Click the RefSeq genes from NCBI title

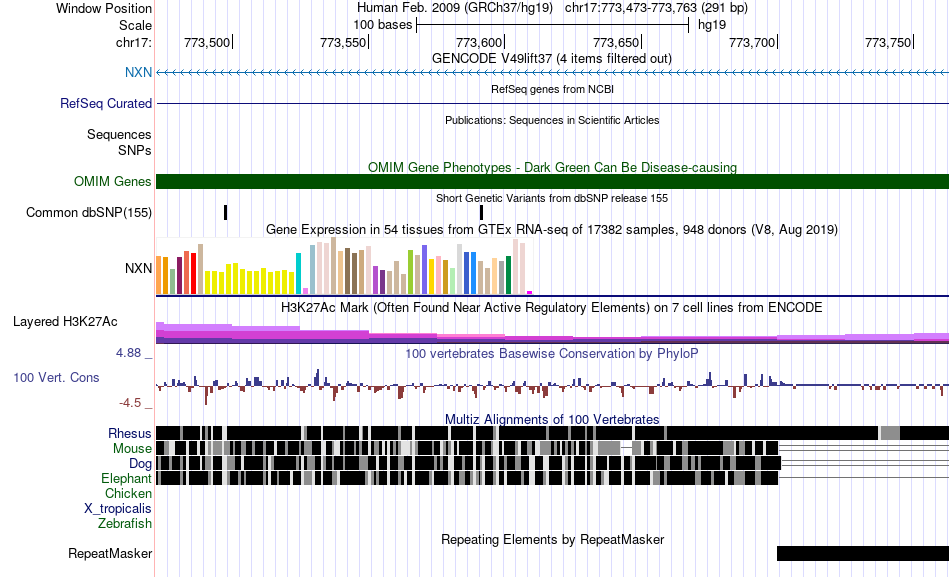pos(553,89)
